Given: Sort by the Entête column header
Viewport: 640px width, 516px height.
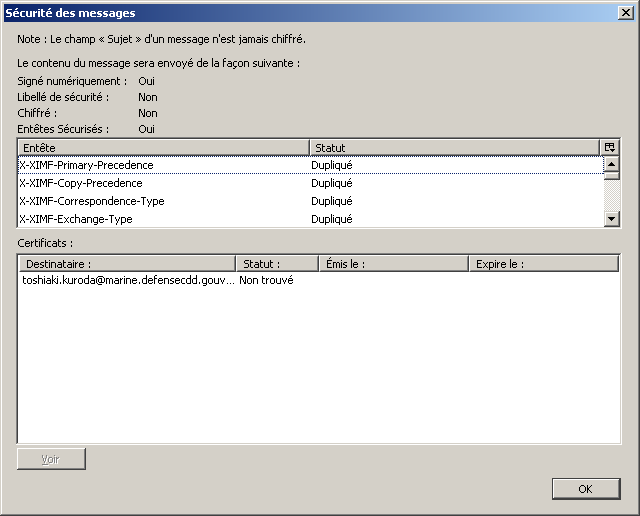Looking at the screenshot, I should tap(163, 147).
